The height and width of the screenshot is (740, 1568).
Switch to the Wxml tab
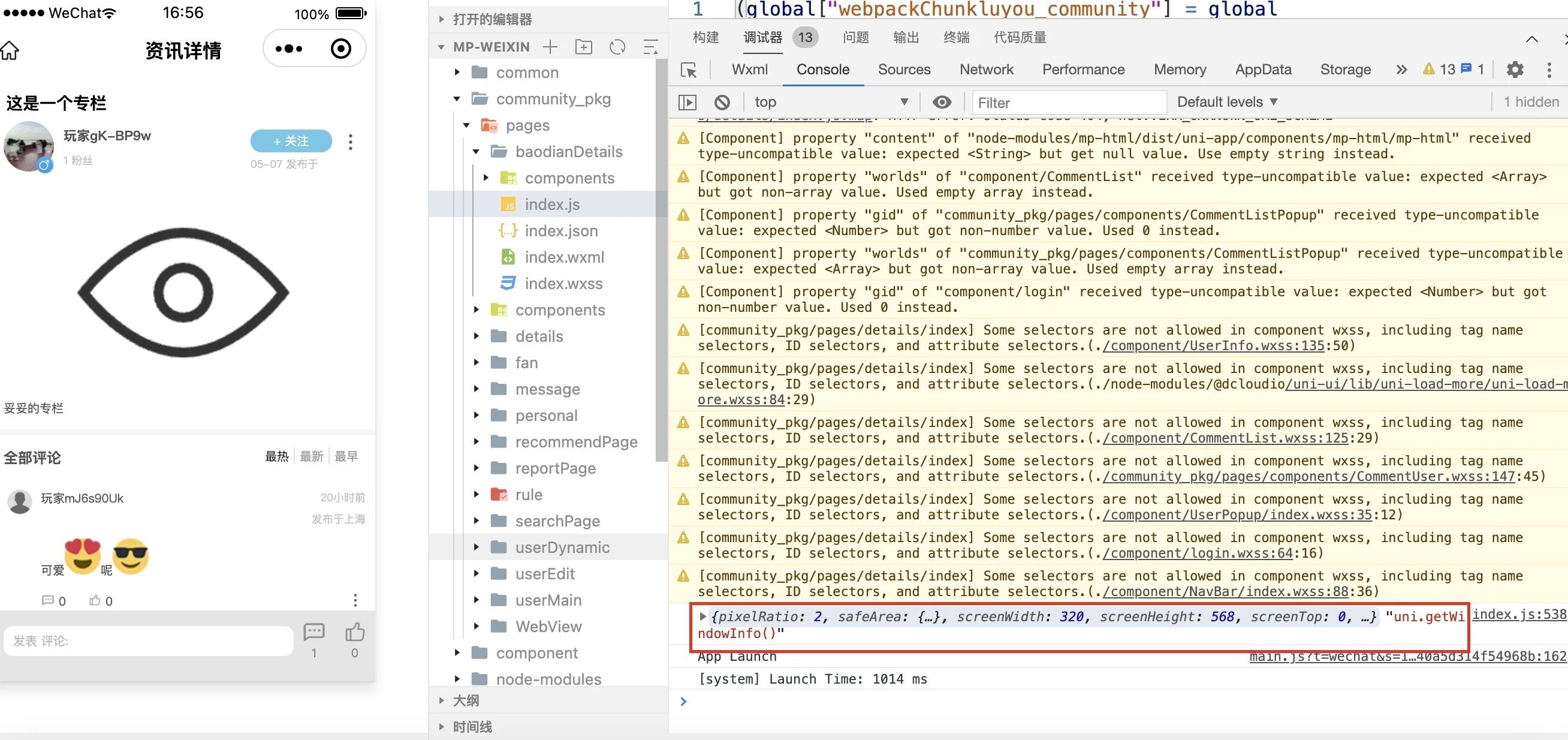749,70
